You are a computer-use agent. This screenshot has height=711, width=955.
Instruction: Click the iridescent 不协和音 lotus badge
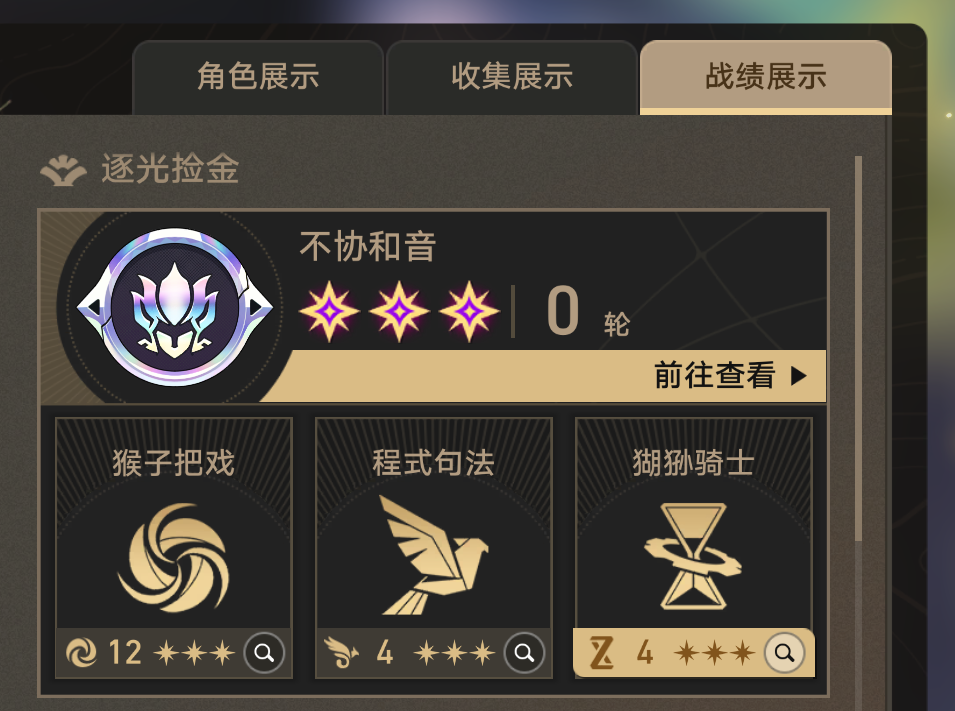click(175, 308)
